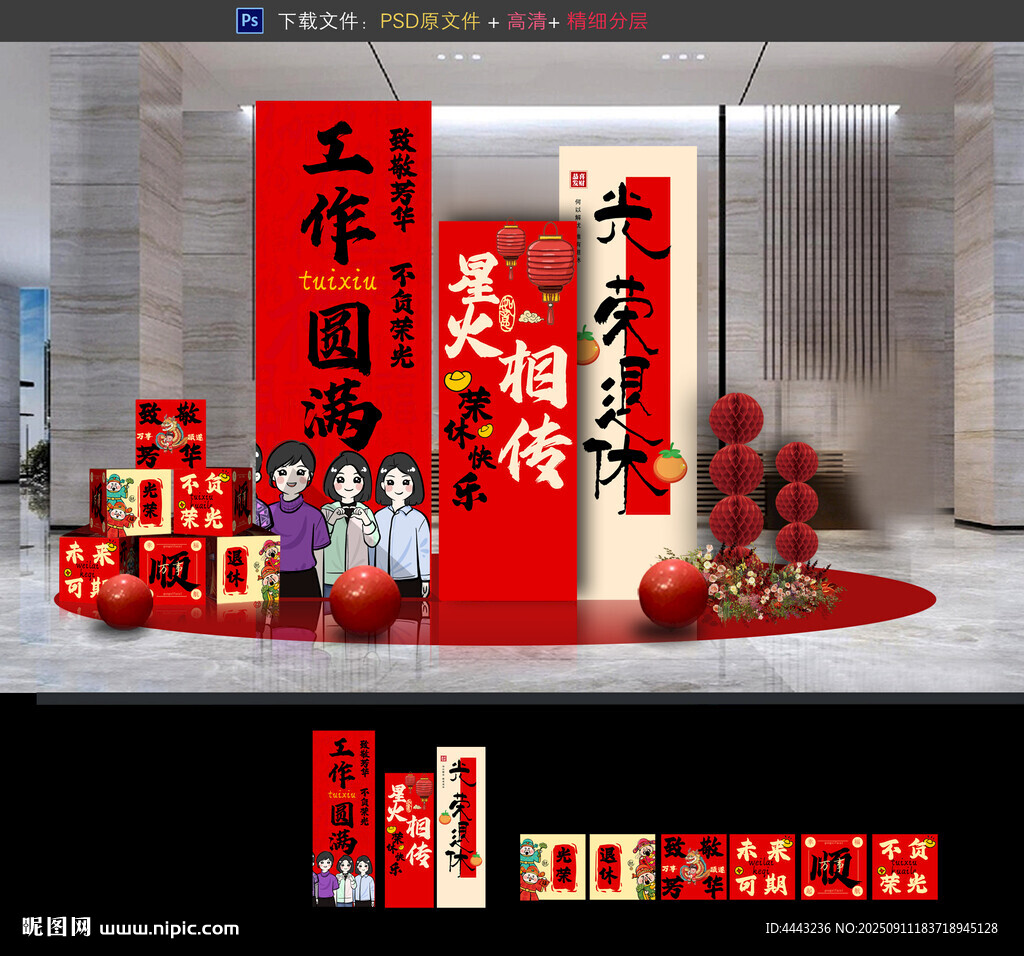
Task: Open the '顺' square tile thumbnail
Action: tap(834, 867)
